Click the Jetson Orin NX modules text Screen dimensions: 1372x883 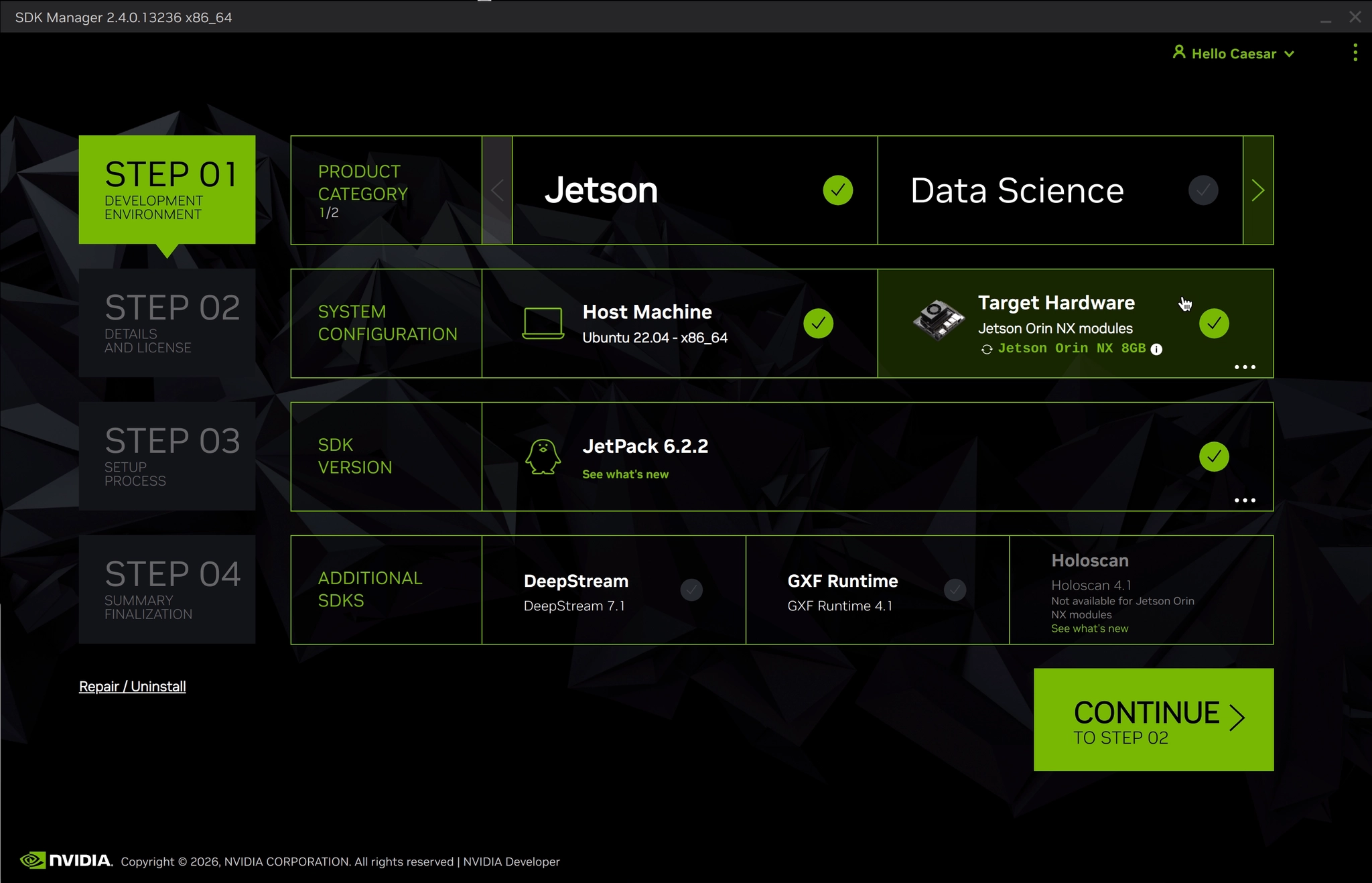tap(1055, 328)
